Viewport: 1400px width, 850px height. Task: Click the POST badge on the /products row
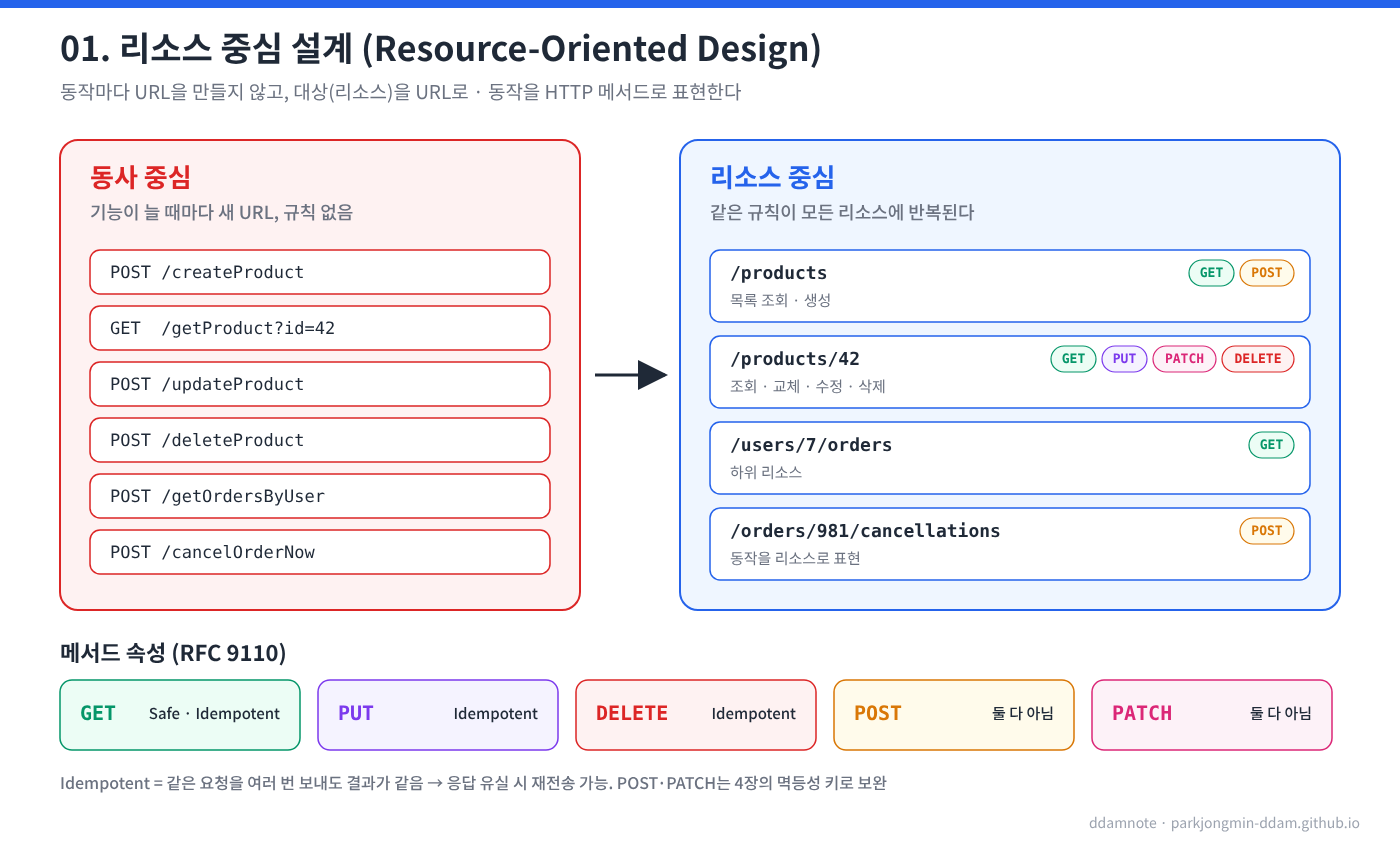pyautogui.click(x=1267, y=273)
